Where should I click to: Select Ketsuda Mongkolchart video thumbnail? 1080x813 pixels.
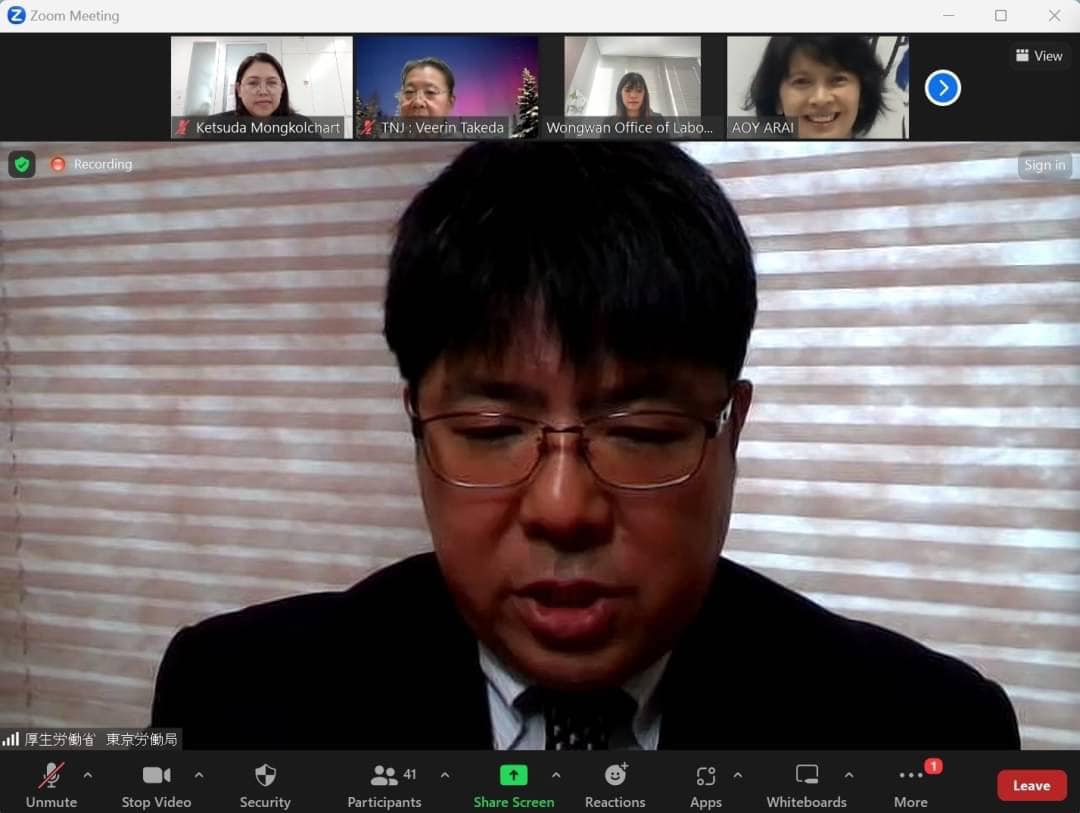tap(261, 87)
